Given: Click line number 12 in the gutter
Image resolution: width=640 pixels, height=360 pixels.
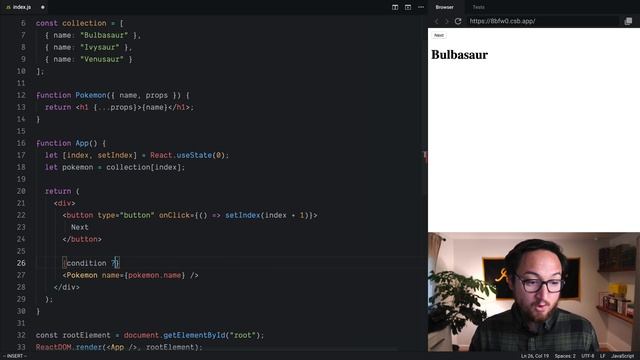Looking at the screenshot, I should [21, 96].
